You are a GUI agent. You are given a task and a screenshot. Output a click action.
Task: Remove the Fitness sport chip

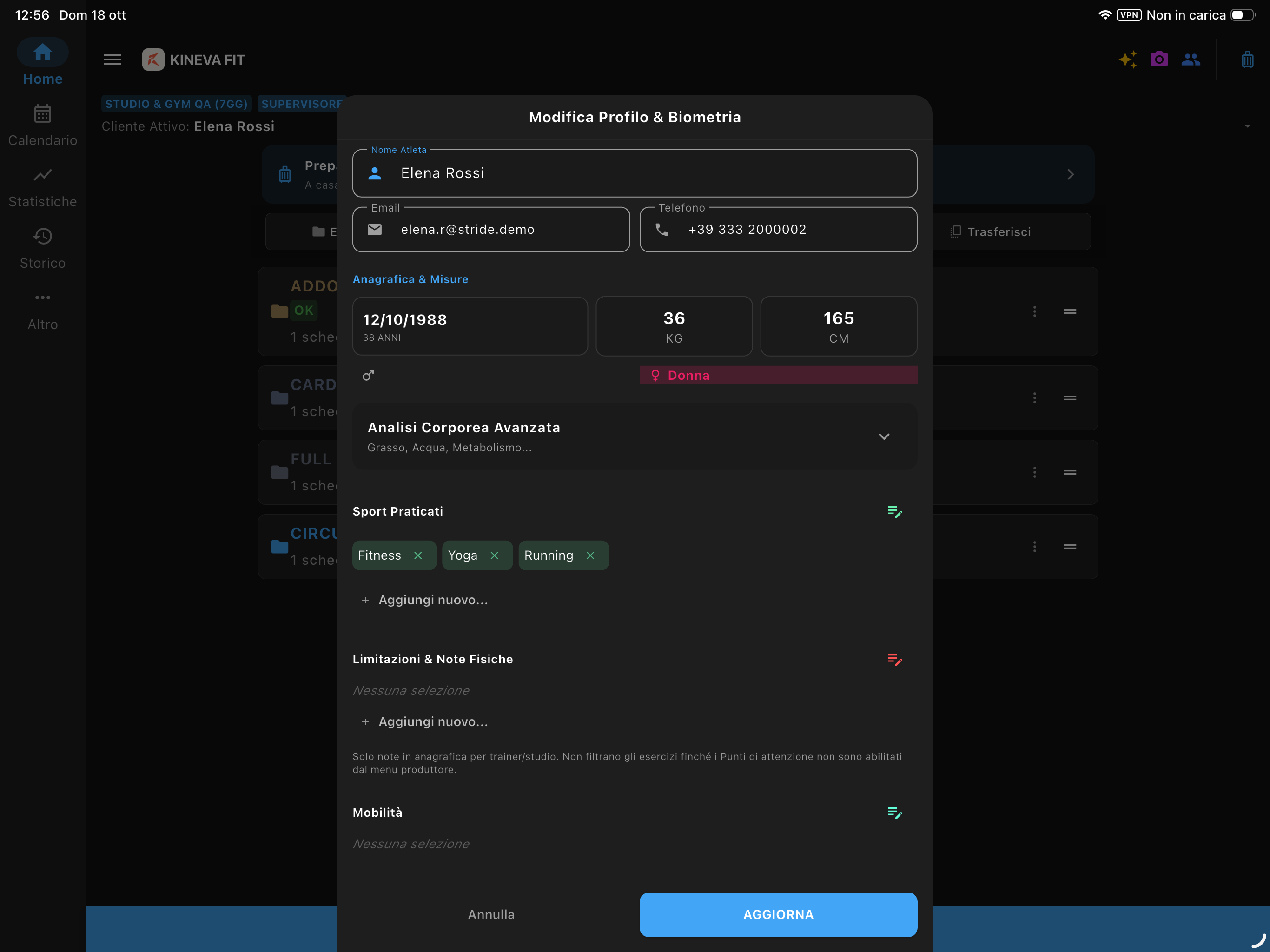pyautogui.click(x=418, y=555)
